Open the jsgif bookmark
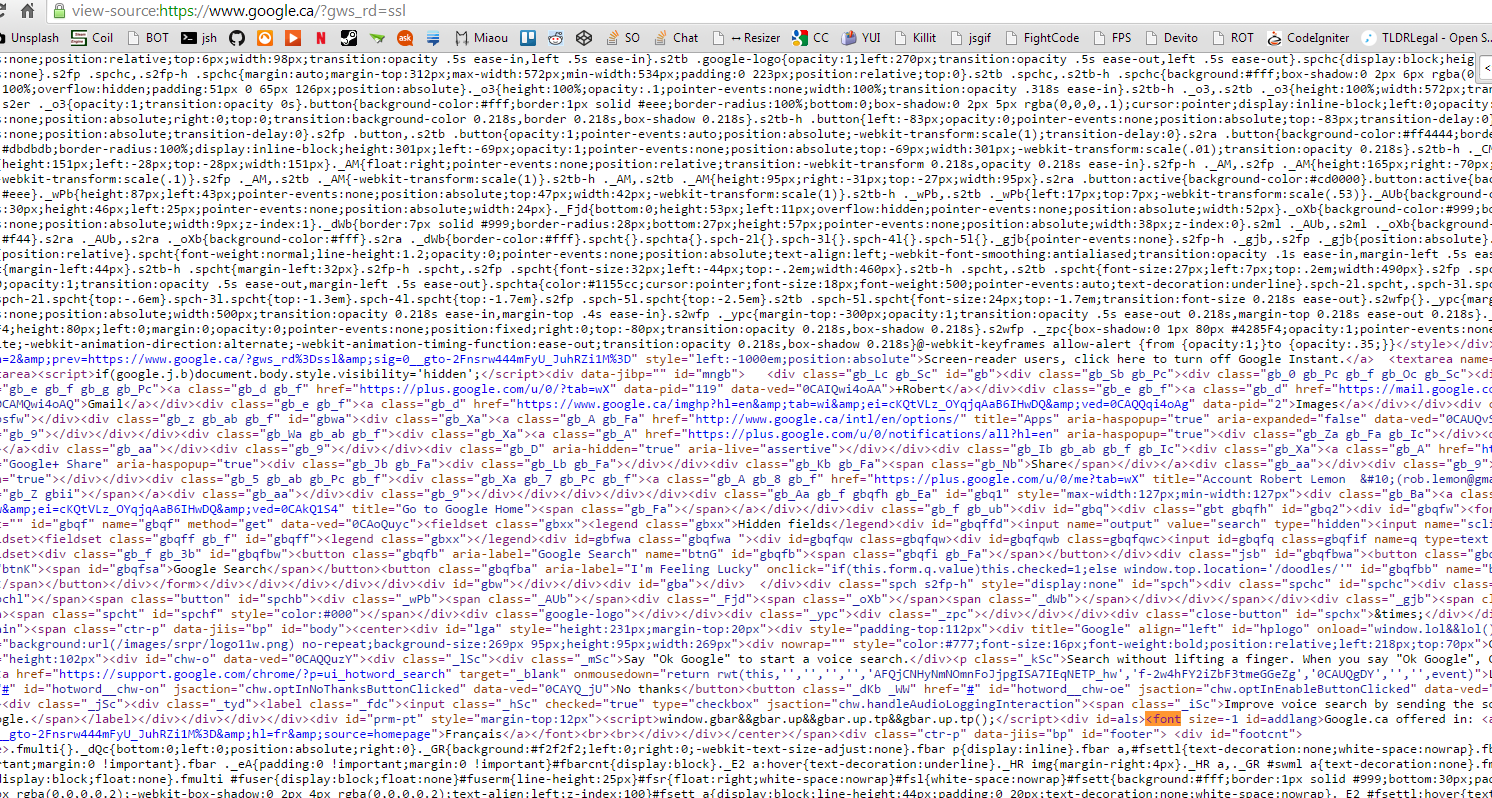Viewport: 1492px width, 798px height. pyautogui.click(x=971, y=38)
